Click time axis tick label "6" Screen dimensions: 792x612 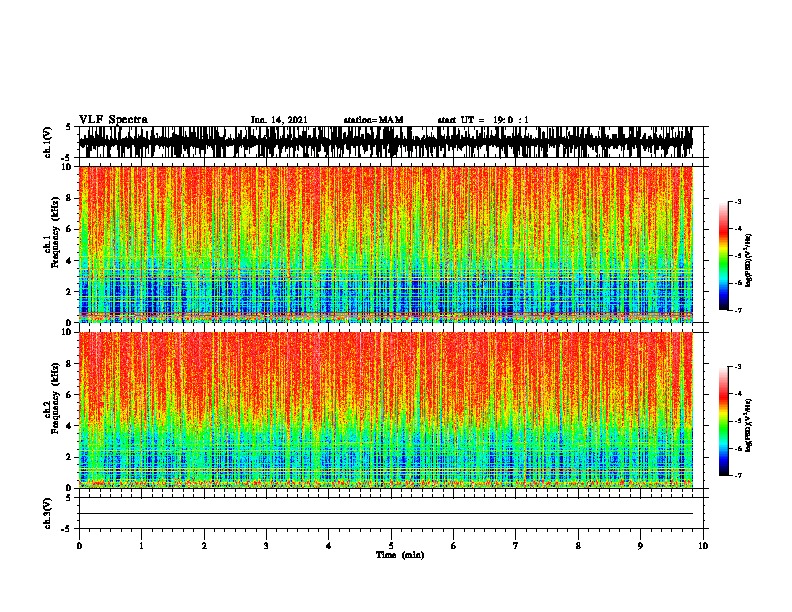click(454, 546)
